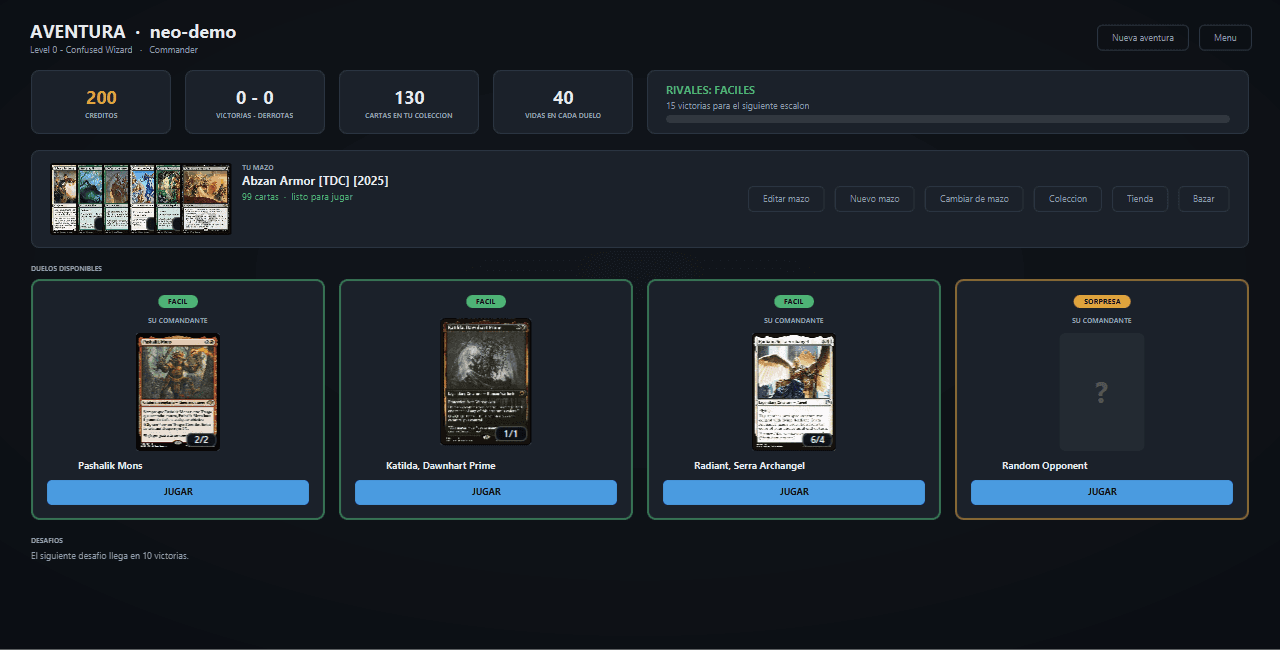Play against Radiant, Serra Archangel
Screen dimensions: 1280x650
tap(794, 492)
